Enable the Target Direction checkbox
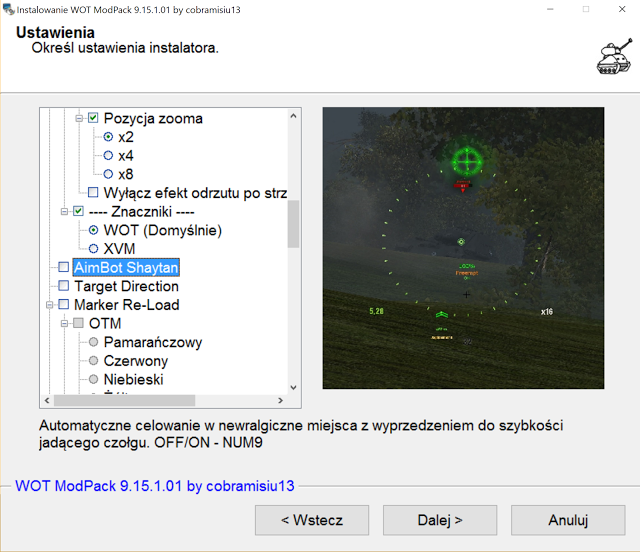640x552 pixels. pyautogui.click(x=63, y=286)
